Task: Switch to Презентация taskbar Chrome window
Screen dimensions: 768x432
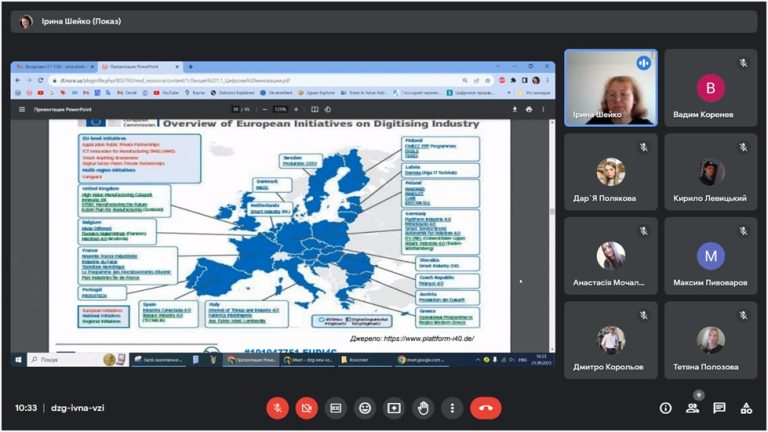Action: (x=252, y=360)
